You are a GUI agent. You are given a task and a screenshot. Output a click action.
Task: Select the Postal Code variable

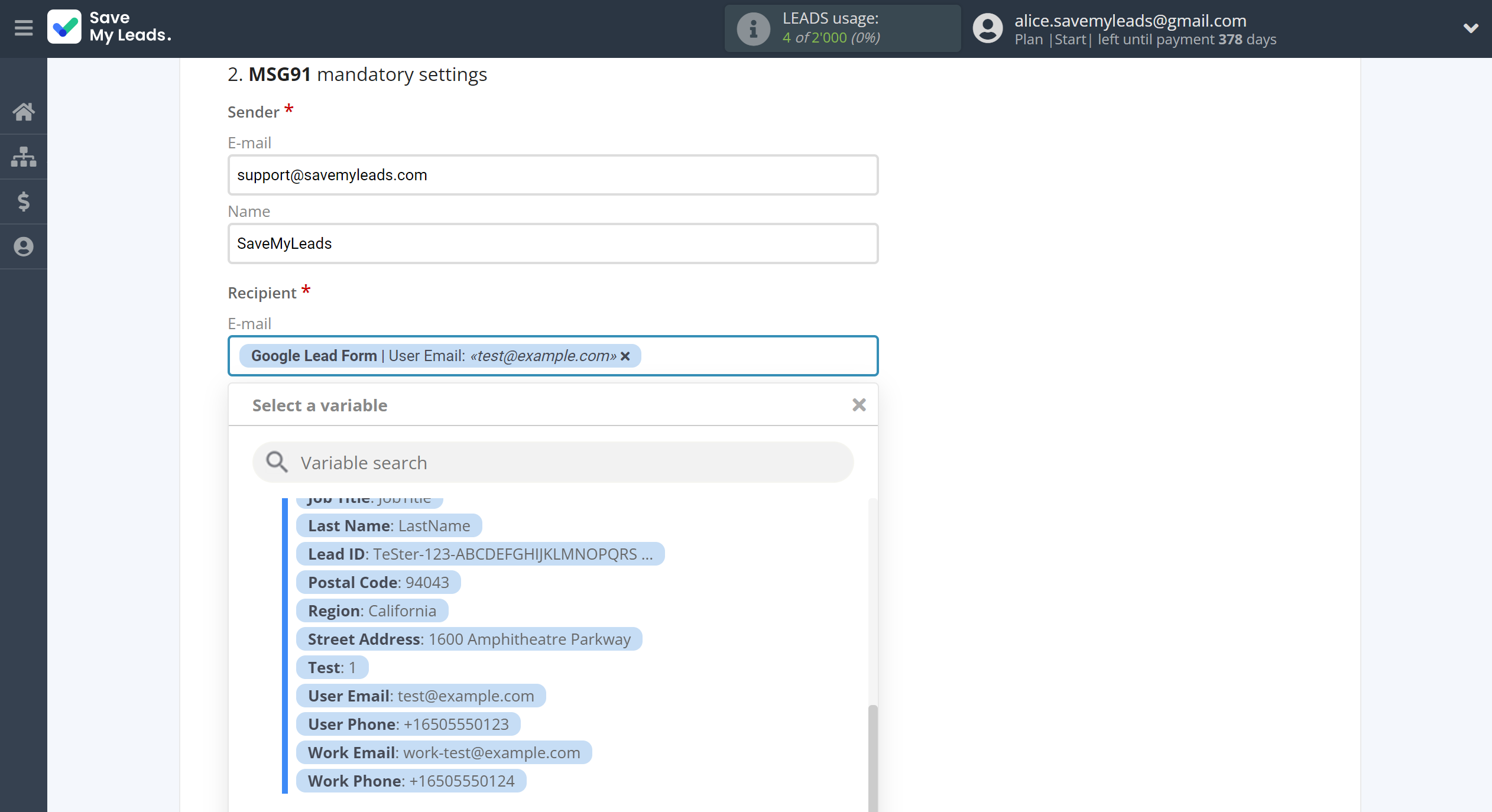(x=378, y=582)
